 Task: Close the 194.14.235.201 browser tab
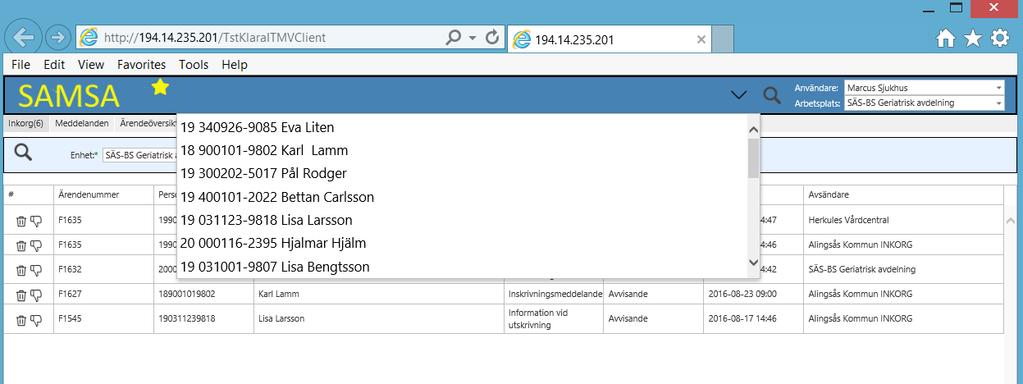(701, 39)
